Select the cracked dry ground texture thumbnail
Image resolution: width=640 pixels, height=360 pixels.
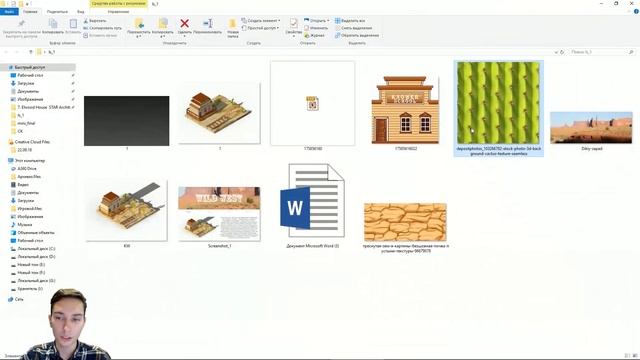point(405,222)
